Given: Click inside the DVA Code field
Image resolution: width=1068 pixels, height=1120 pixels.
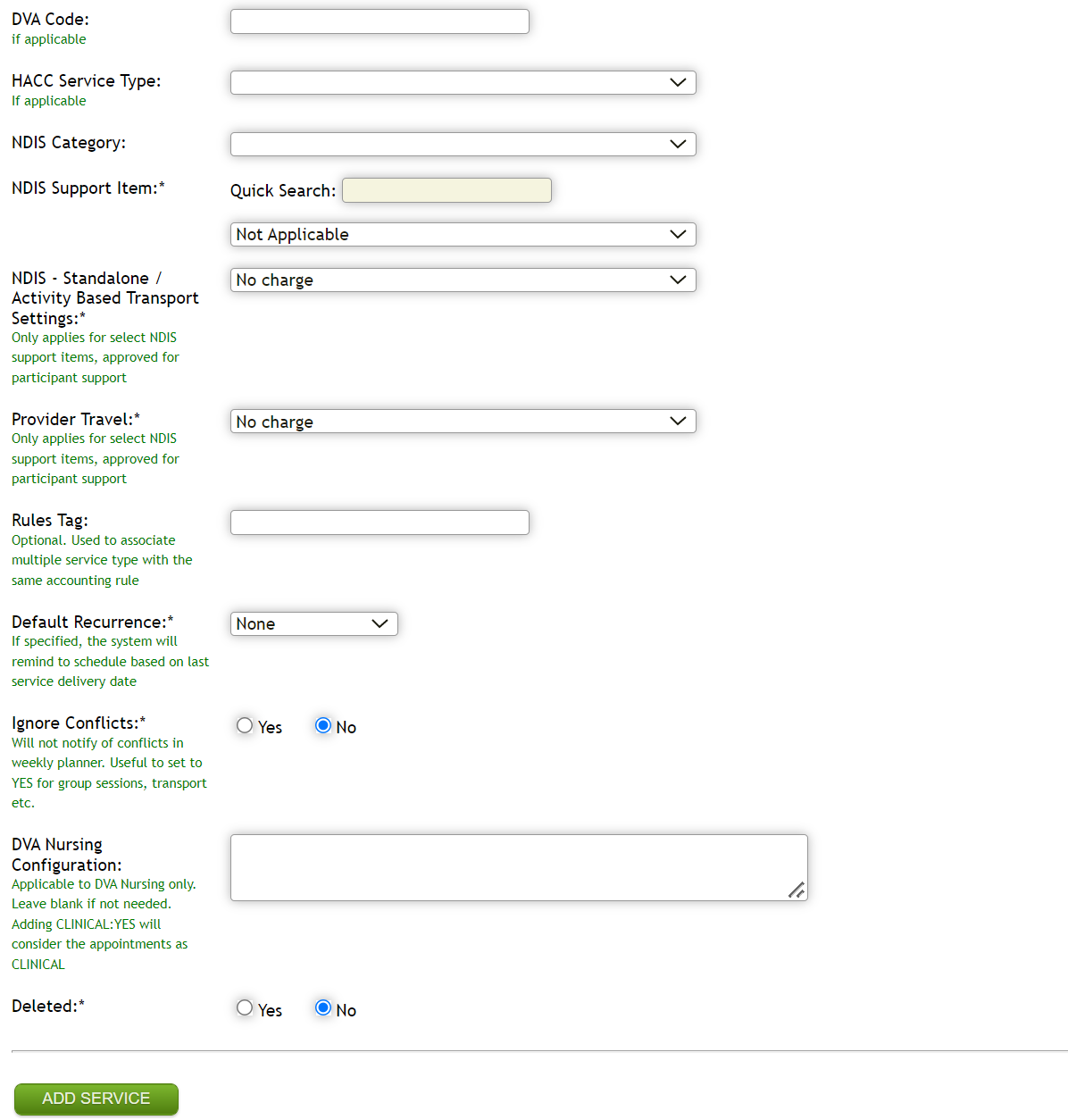Looking at the screenshot, I should (379, 21).
